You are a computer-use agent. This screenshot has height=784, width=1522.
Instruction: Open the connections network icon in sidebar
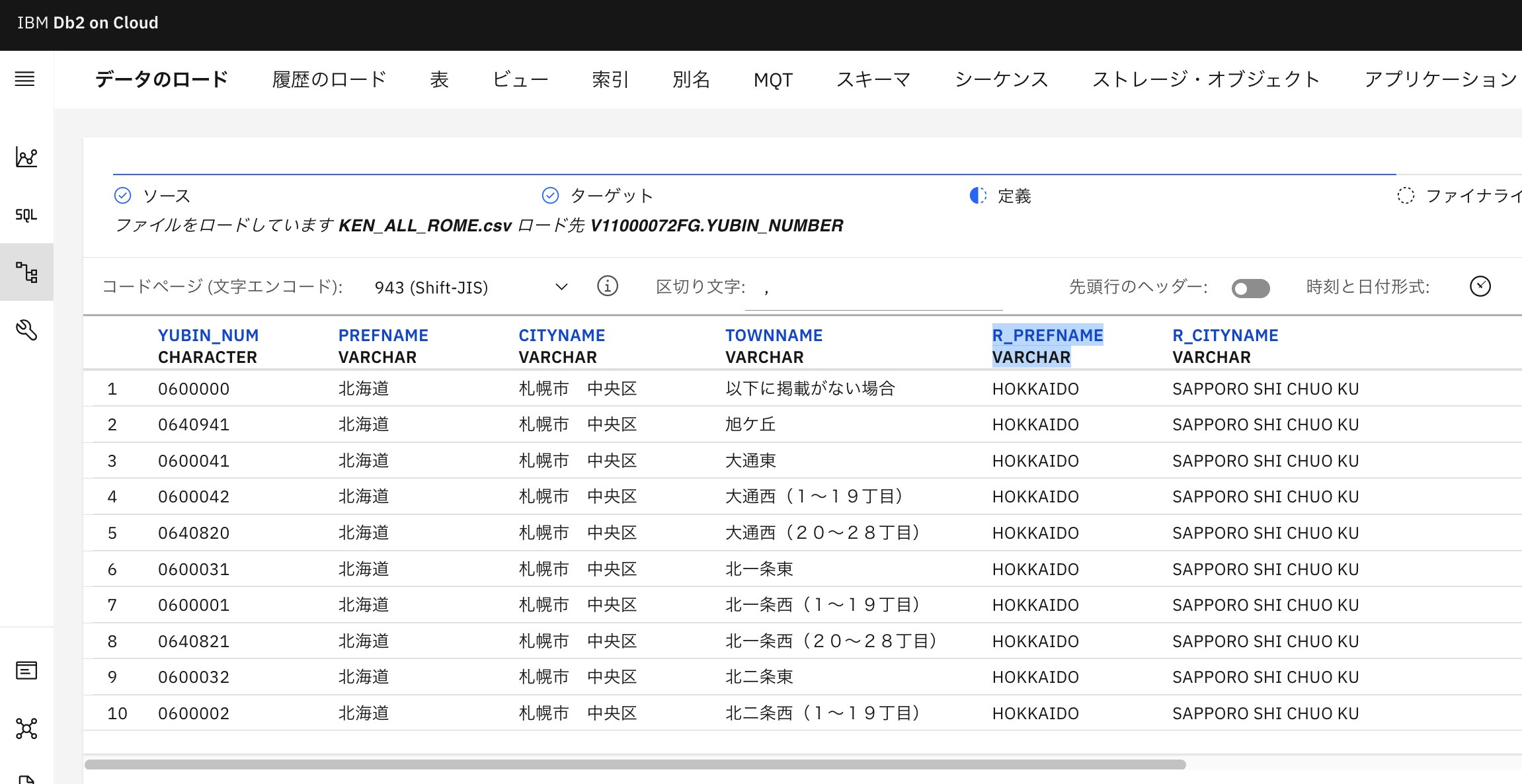(x=26, y=728)
